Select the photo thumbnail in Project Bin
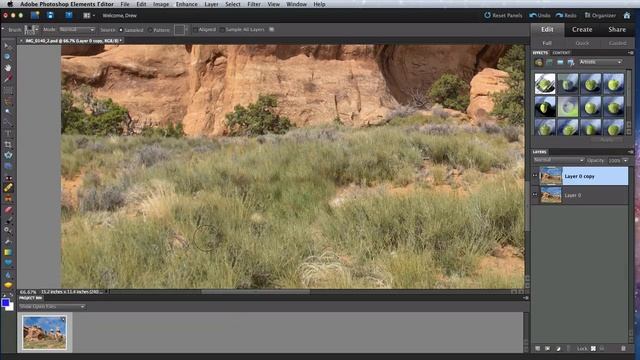The image size is (640, 360). [x=44, y=332]
